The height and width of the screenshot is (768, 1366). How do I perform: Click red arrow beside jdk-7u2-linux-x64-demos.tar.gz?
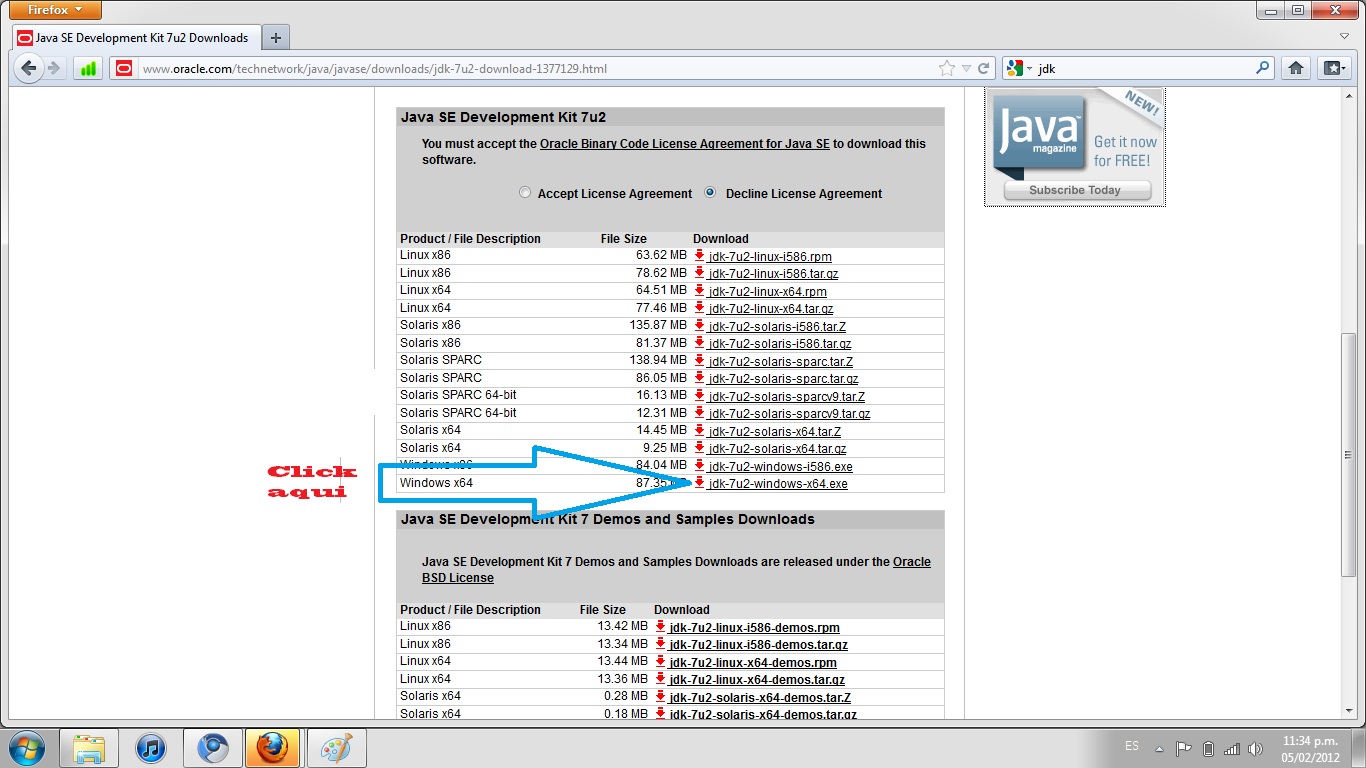pos(661,678)
